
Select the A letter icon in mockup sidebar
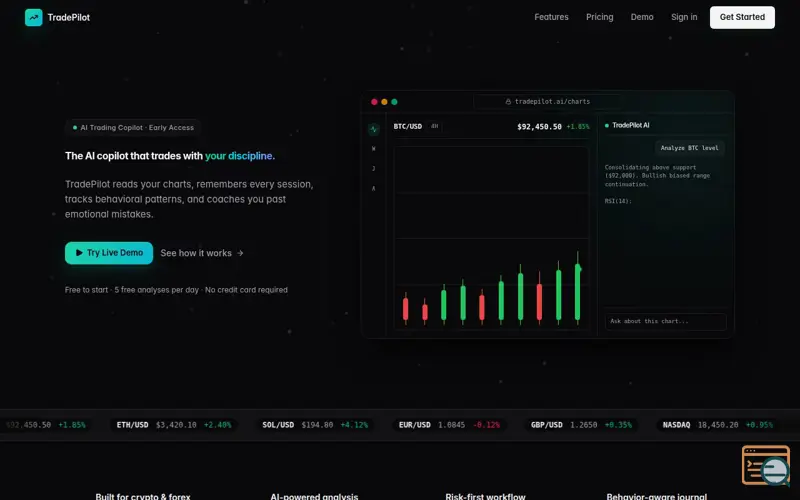pyautogui.click(x=373, y=188)
